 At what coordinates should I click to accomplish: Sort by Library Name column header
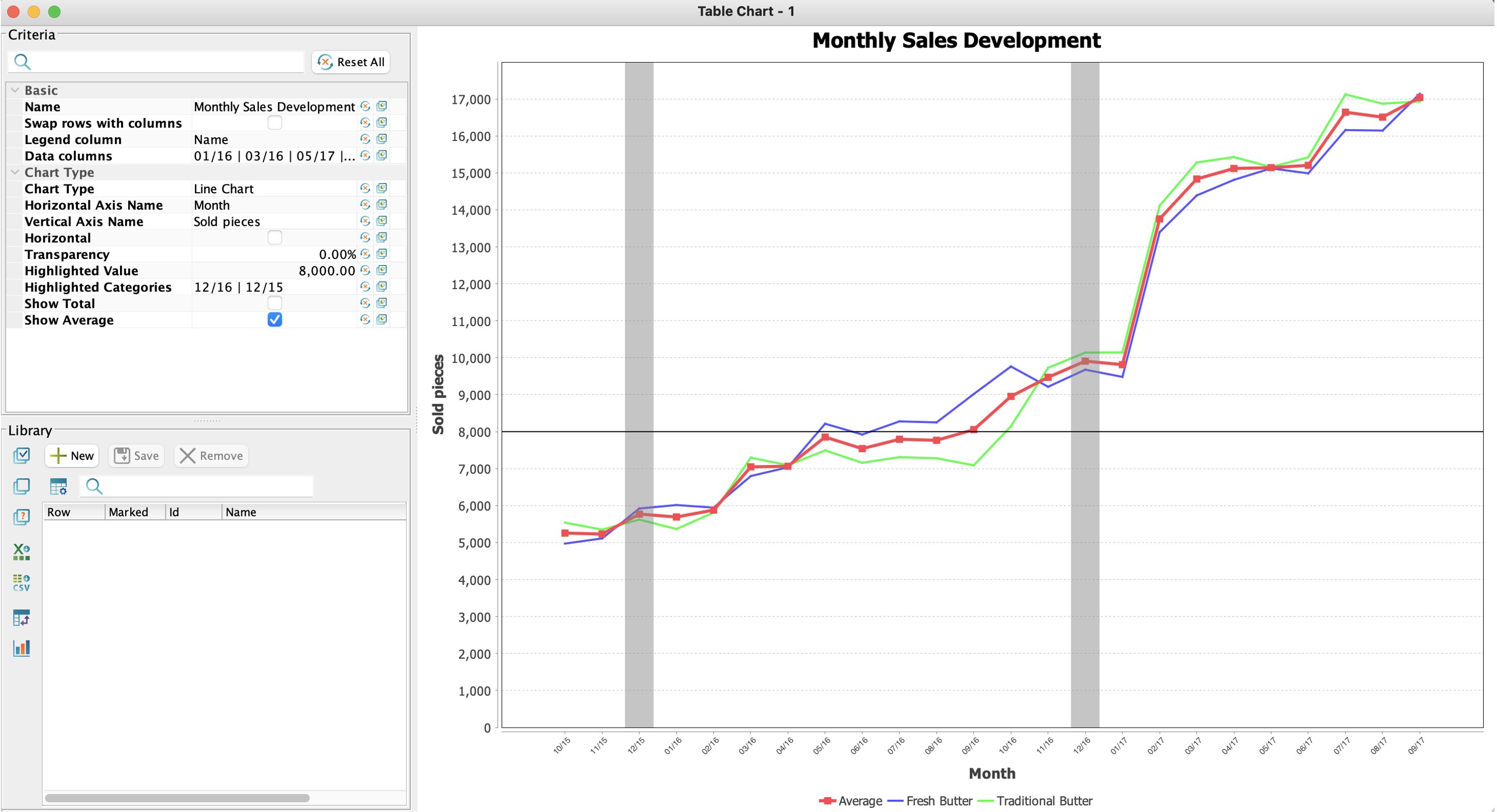tap(314, 511)
